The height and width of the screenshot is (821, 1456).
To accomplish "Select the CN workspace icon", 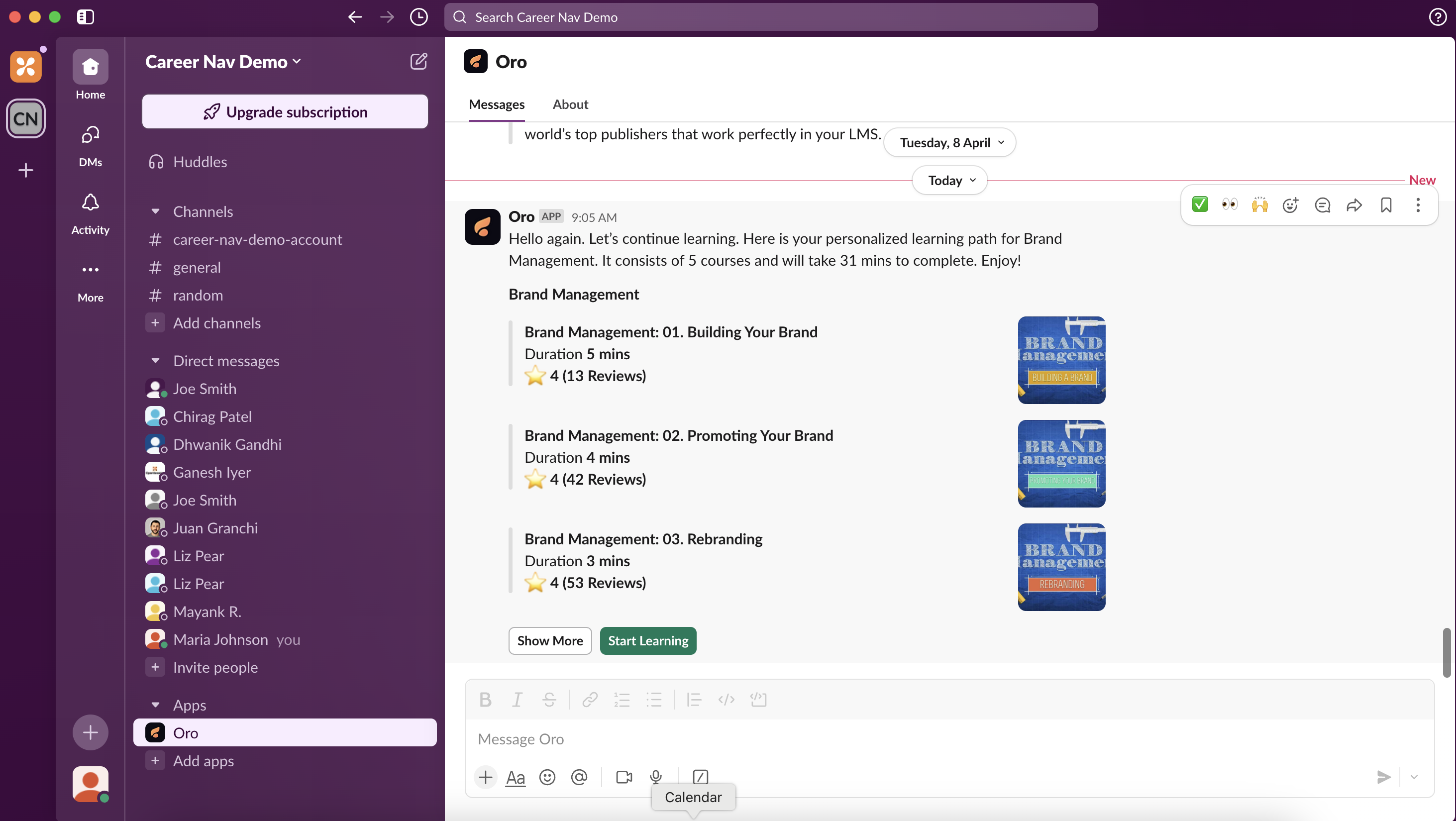I will click(x=25, y=118).
